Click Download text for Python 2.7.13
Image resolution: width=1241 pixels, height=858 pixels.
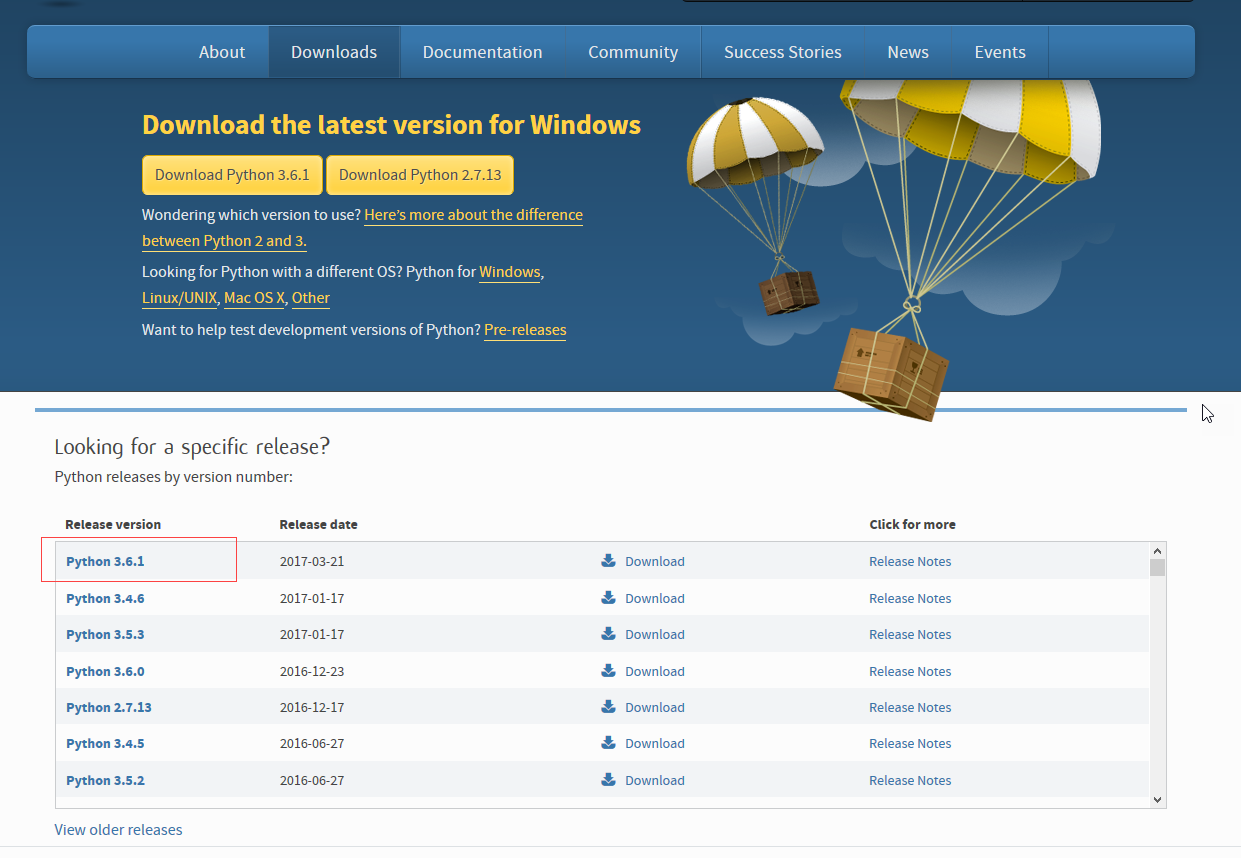point(655,707)
